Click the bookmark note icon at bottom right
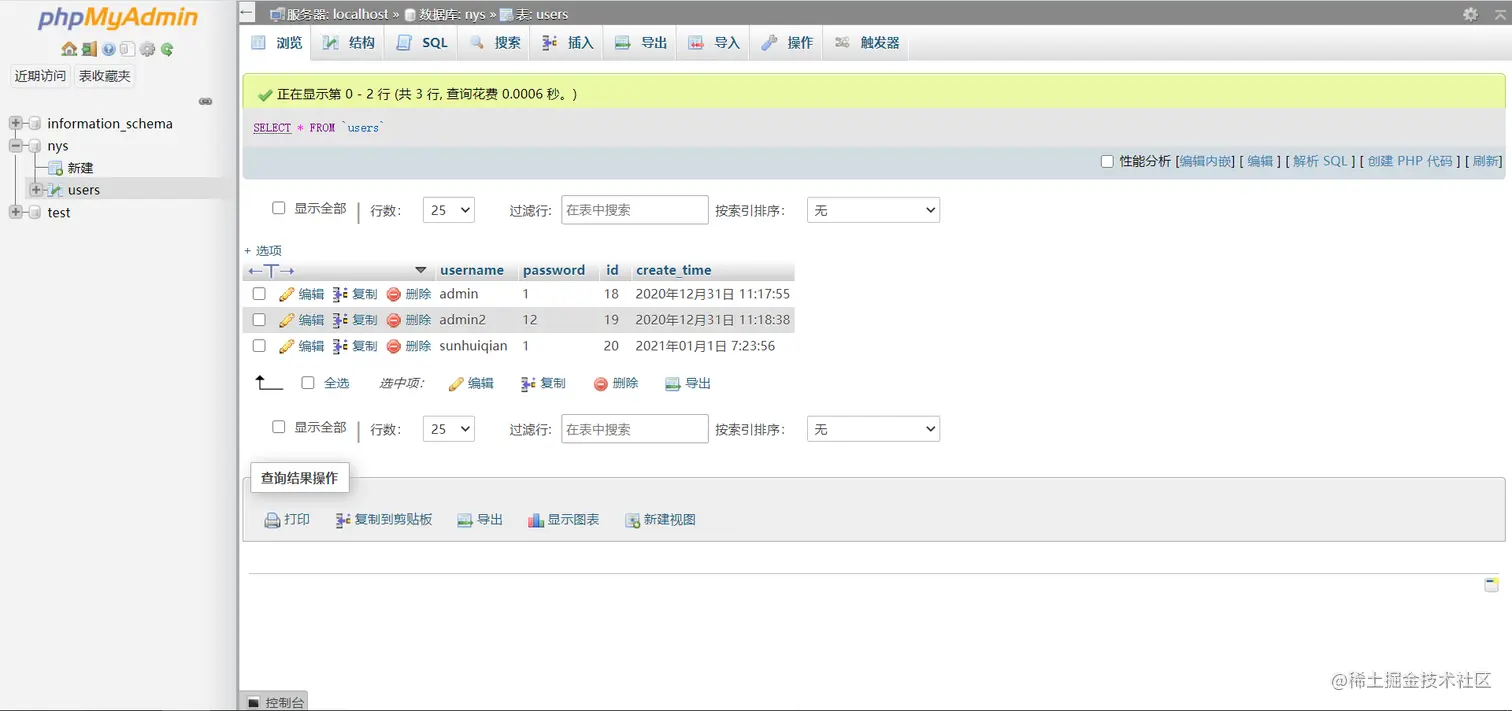Screen dimensions: 1512x711 click(x=1491, y=585)
